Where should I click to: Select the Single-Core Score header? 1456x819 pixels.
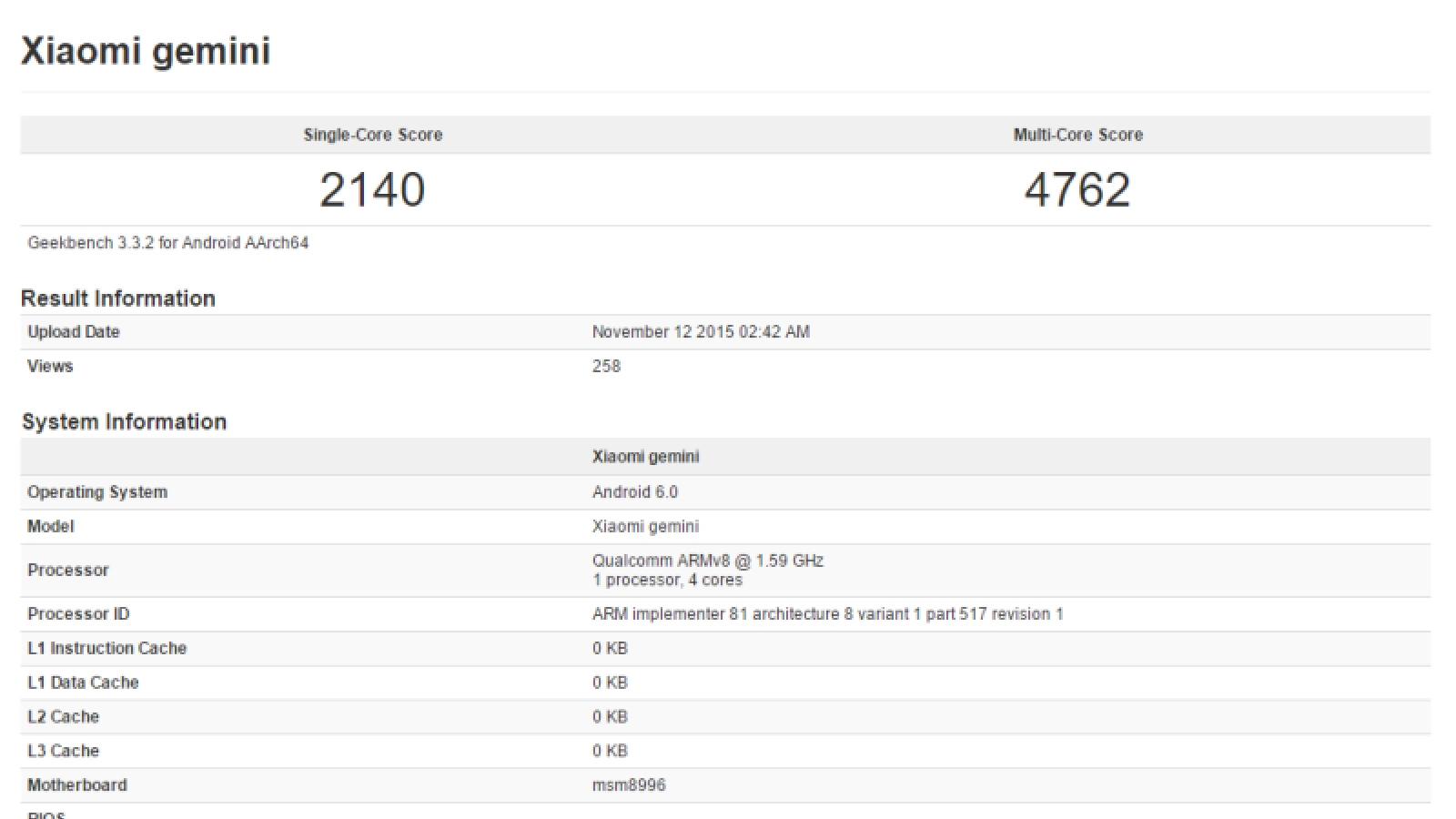373,135
